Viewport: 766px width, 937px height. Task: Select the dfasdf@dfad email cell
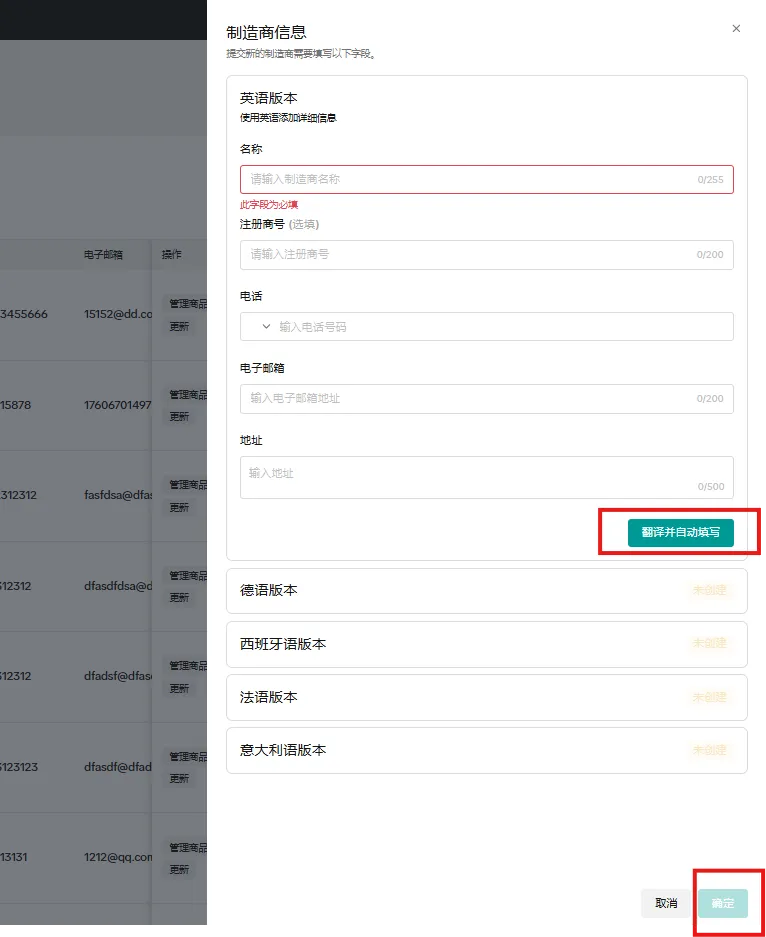(x=118, y=767)
